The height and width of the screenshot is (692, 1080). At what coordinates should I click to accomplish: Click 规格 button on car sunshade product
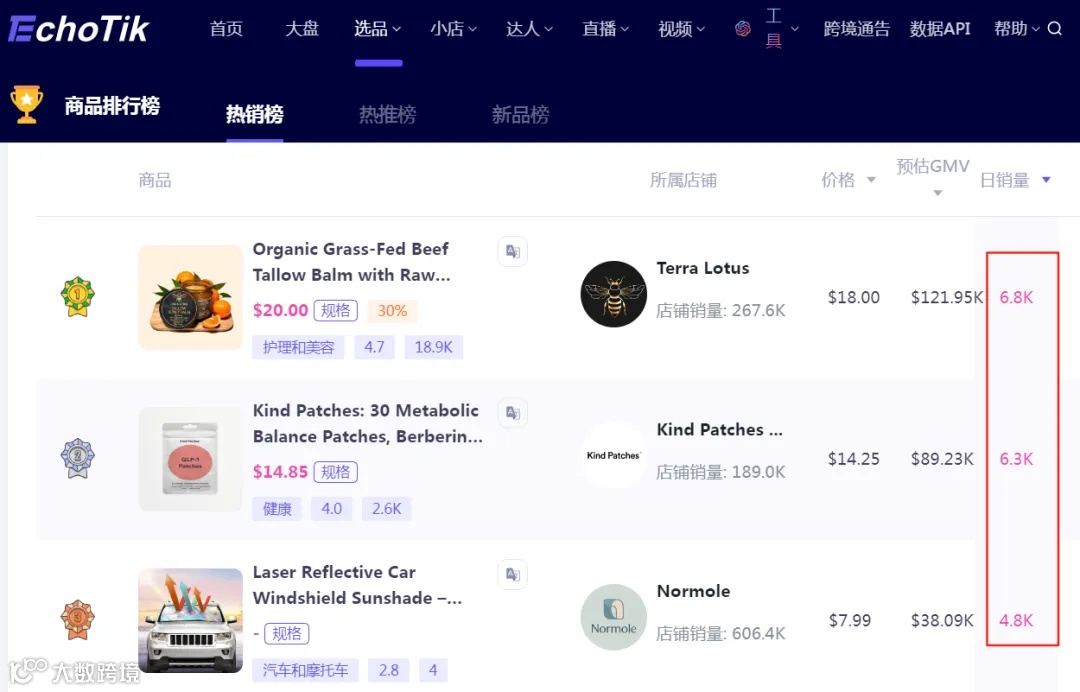[287, 633]
